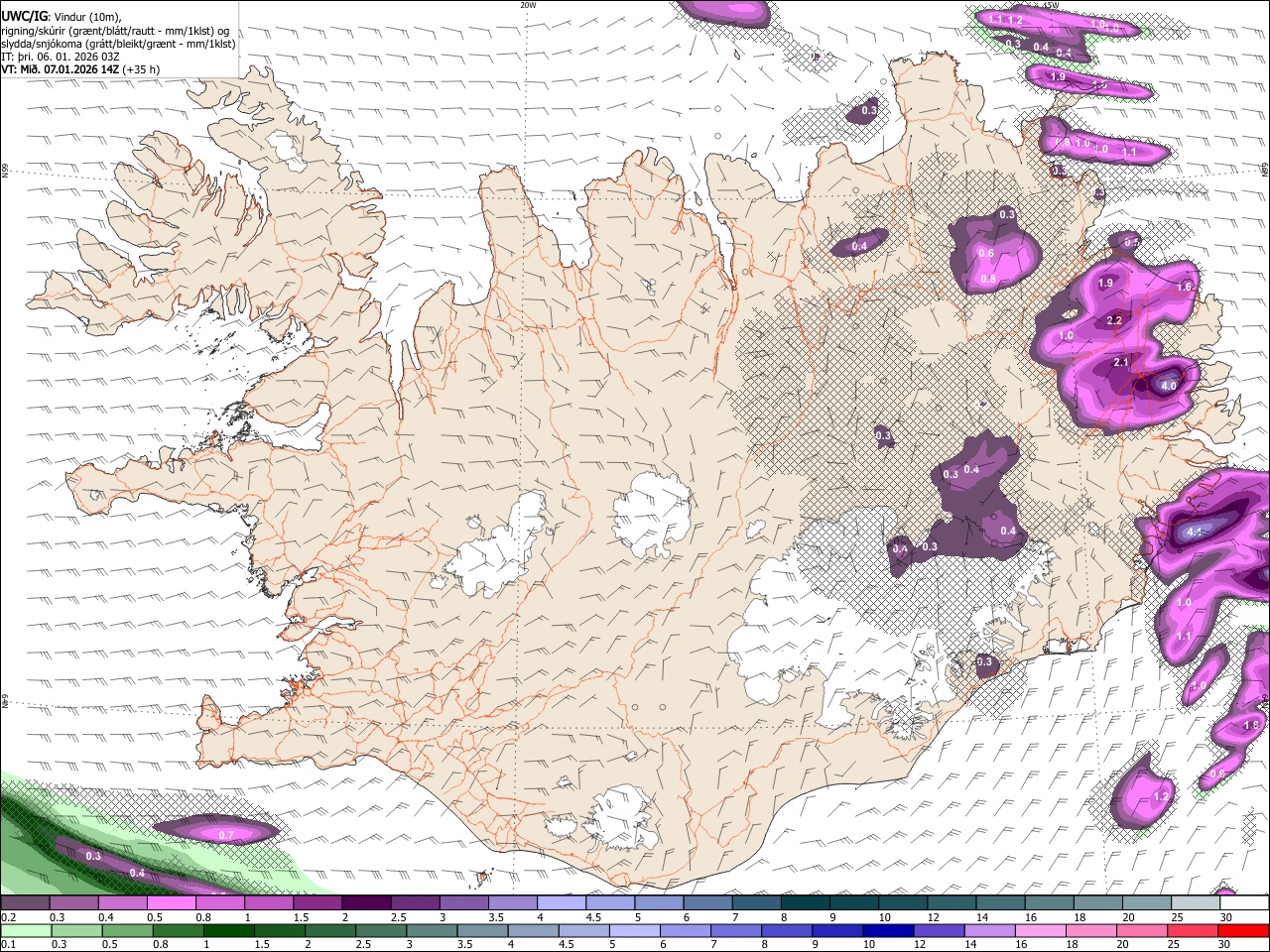
Task: Pick dark green rain legend swatch labeled 1
Action: pos(228,931)
